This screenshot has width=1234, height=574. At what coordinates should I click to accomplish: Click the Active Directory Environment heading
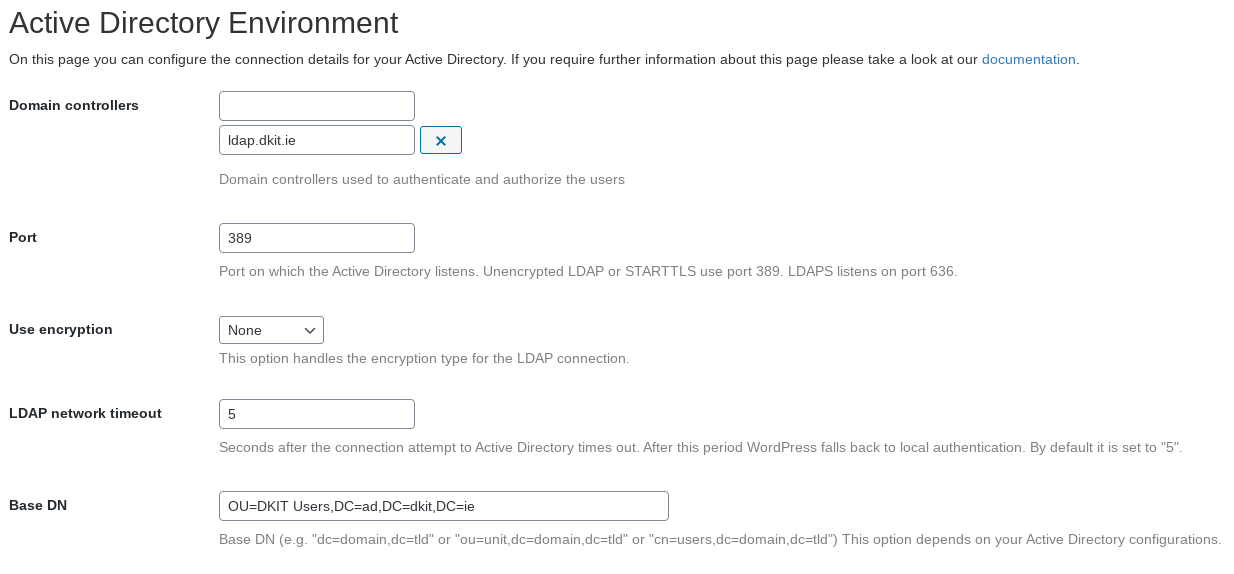coord(204,22)
